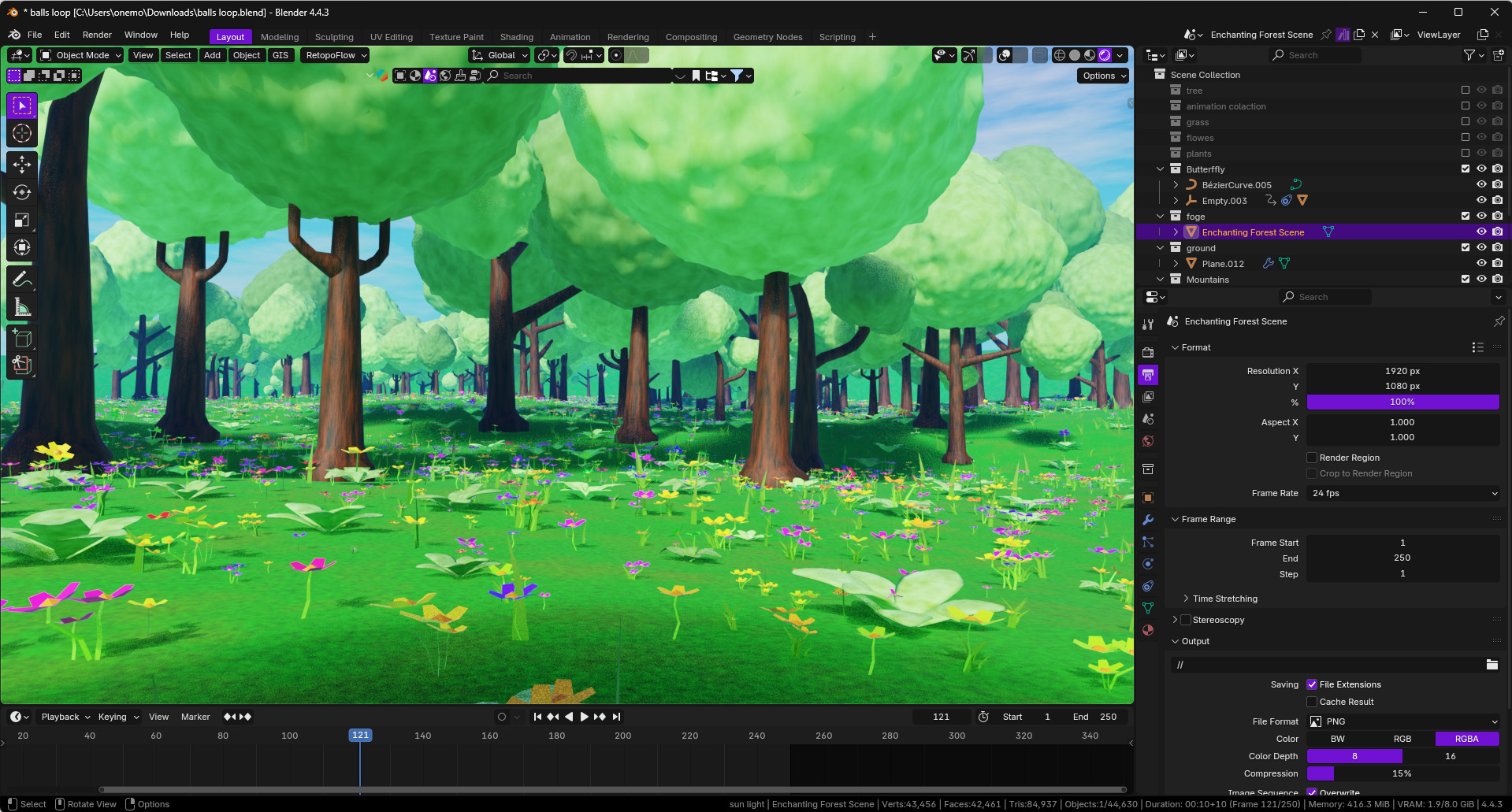This screenshot has height=812, width=1512.
Task: Switch viewport to solid shading
Action: point(1075,55)
